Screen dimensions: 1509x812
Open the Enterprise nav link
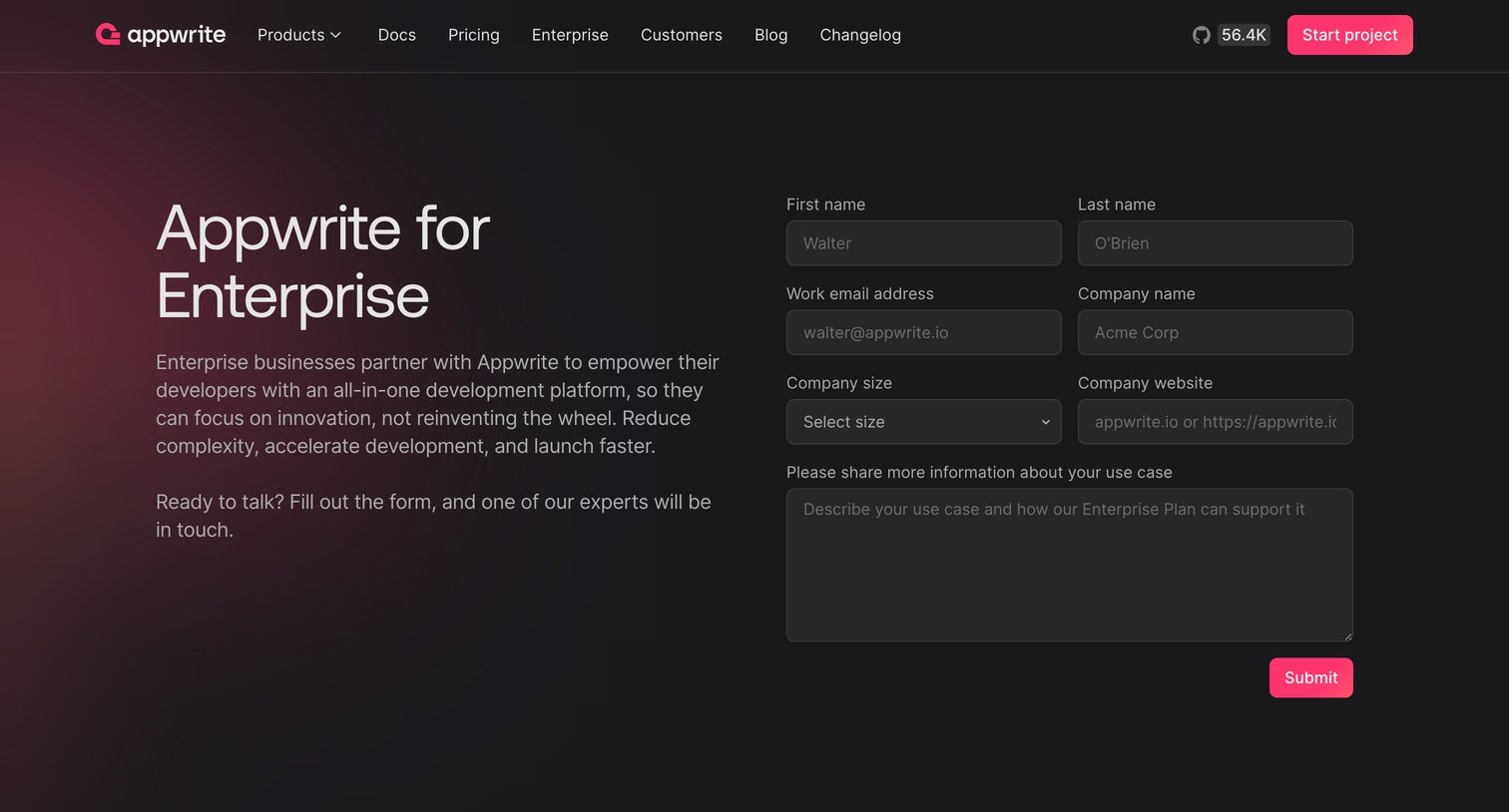(x=570, y=35)
